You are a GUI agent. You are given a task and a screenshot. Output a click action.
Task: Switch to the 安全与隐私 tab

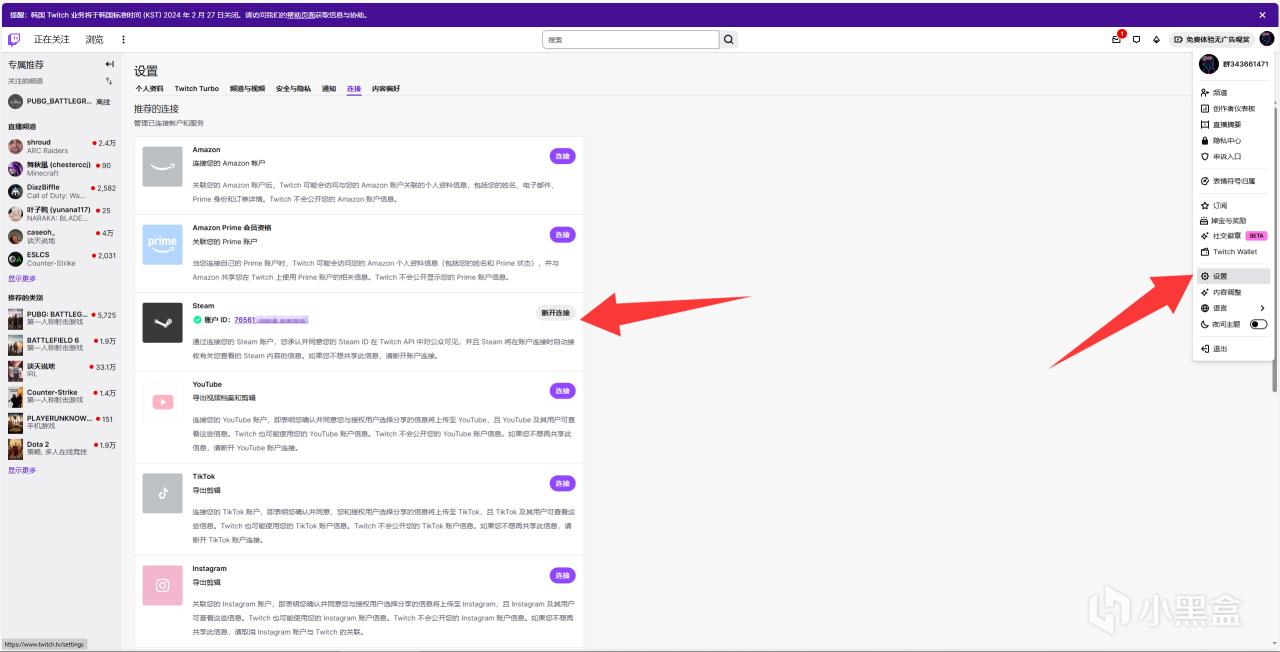[x=294, y=89]
